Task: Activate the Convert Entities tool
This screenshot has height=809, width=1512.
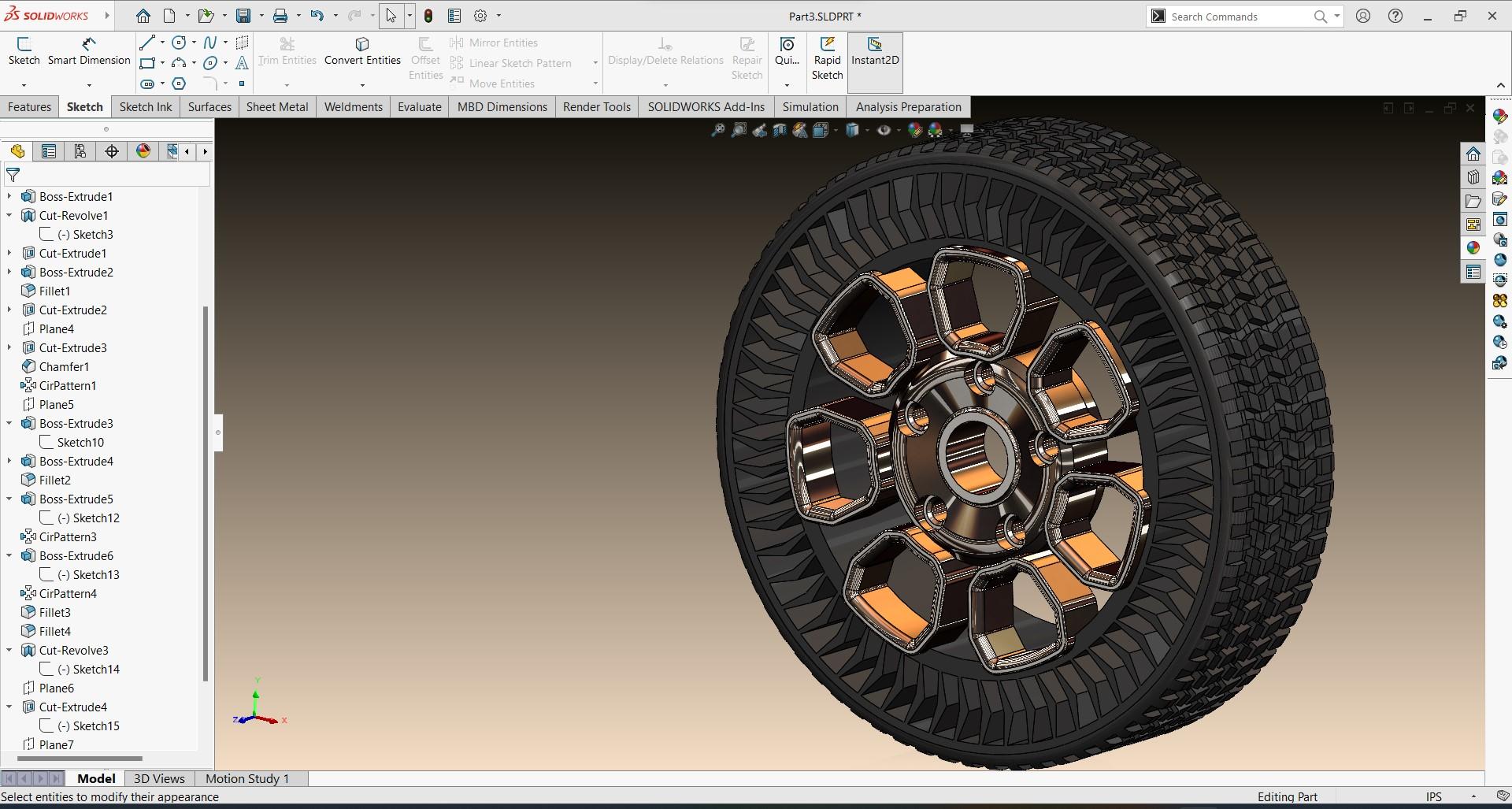Action: coord(361,55)
